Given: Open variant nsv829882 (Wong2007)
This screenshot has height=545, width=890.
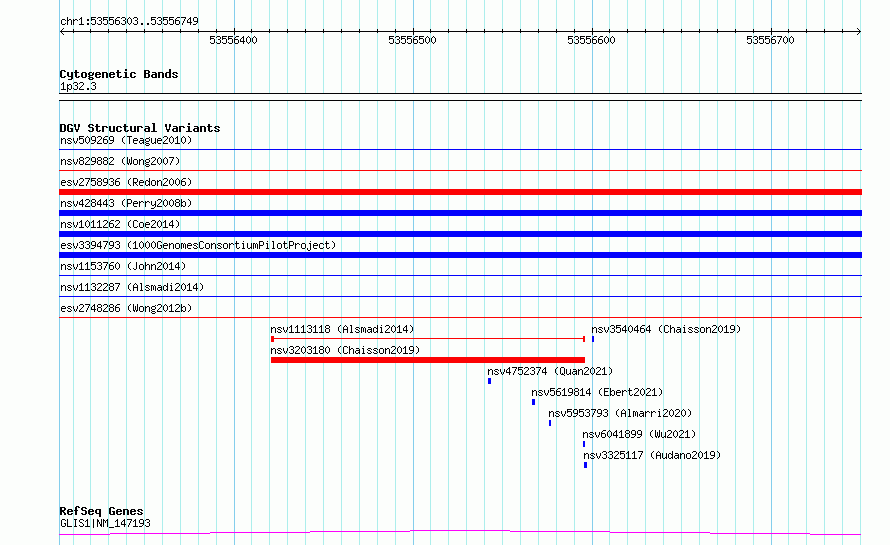Looking at the screenshot, I should 120,161.
